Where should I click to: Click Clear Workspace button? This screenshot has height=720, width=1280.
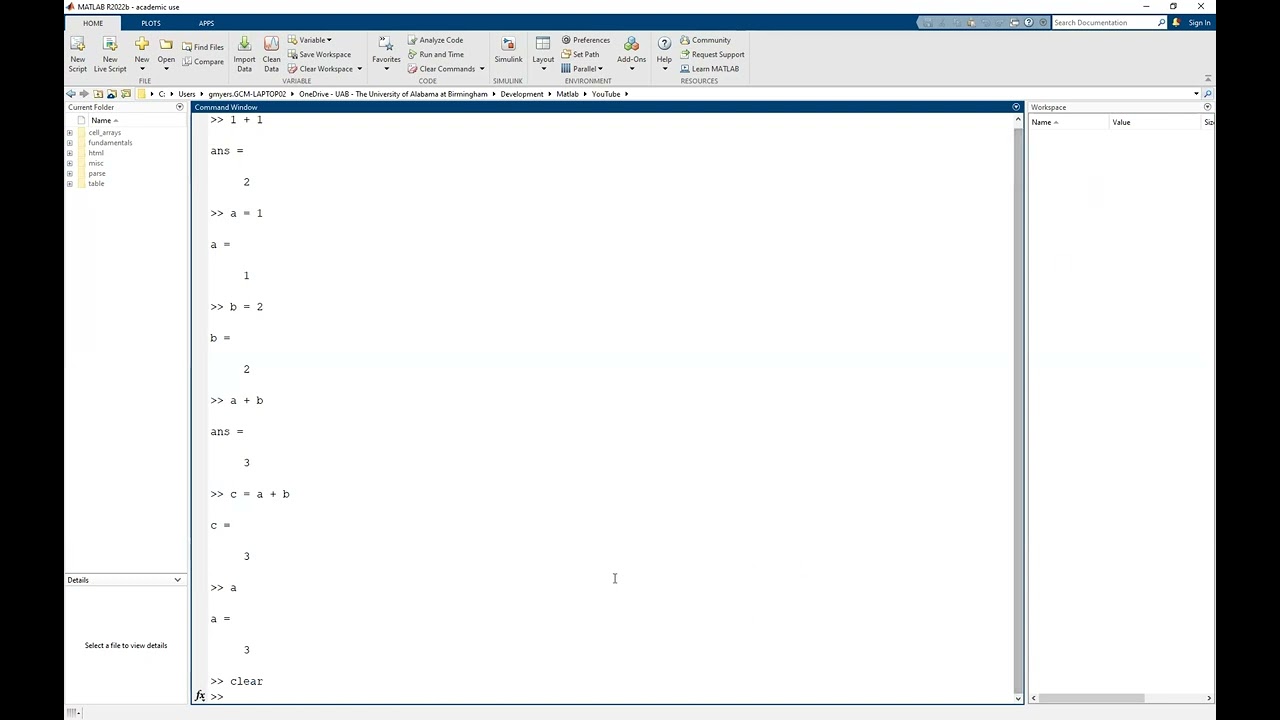point(320,69)
